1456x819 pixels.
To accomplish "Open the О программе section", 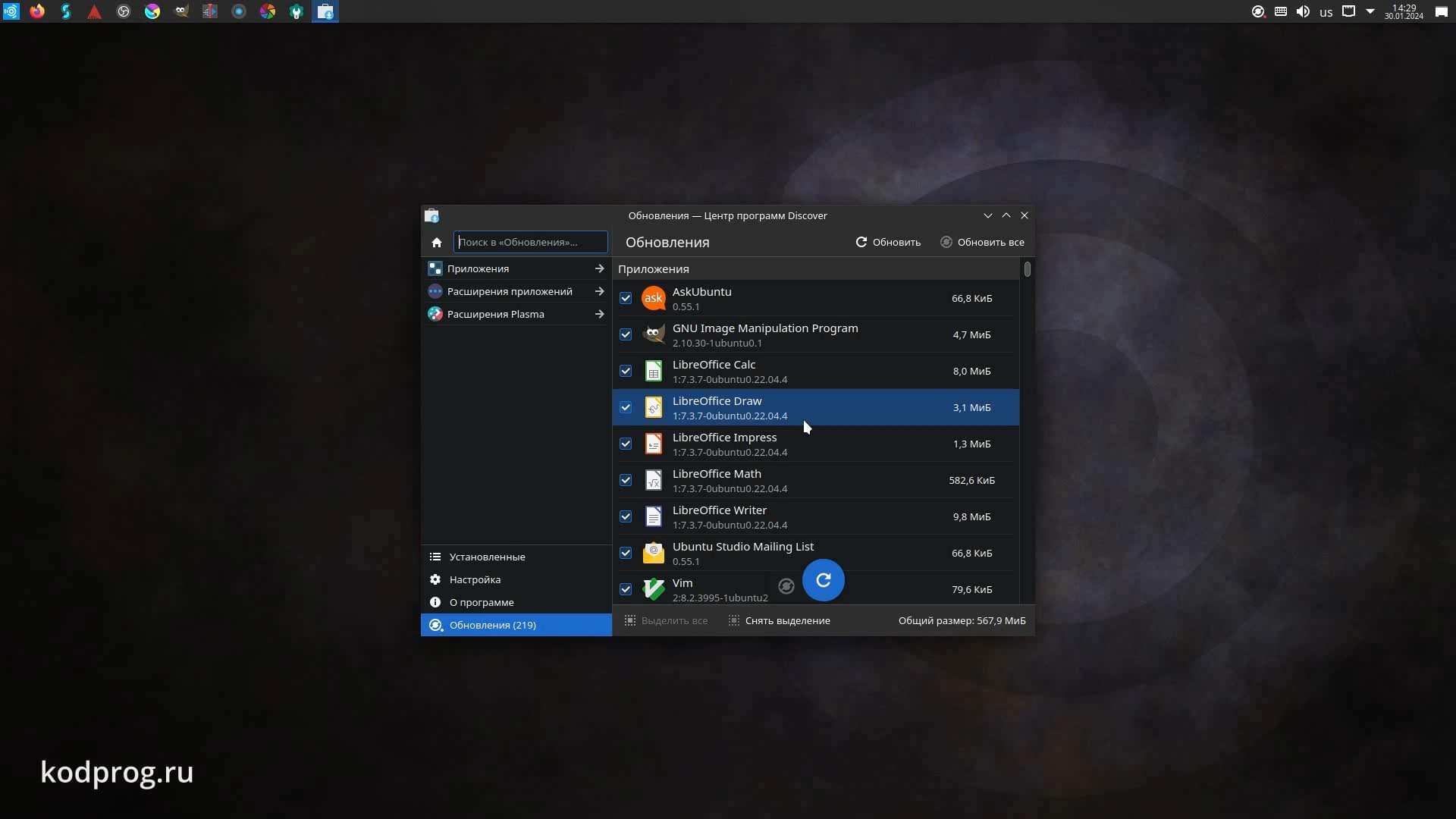I will pos(516,602).
